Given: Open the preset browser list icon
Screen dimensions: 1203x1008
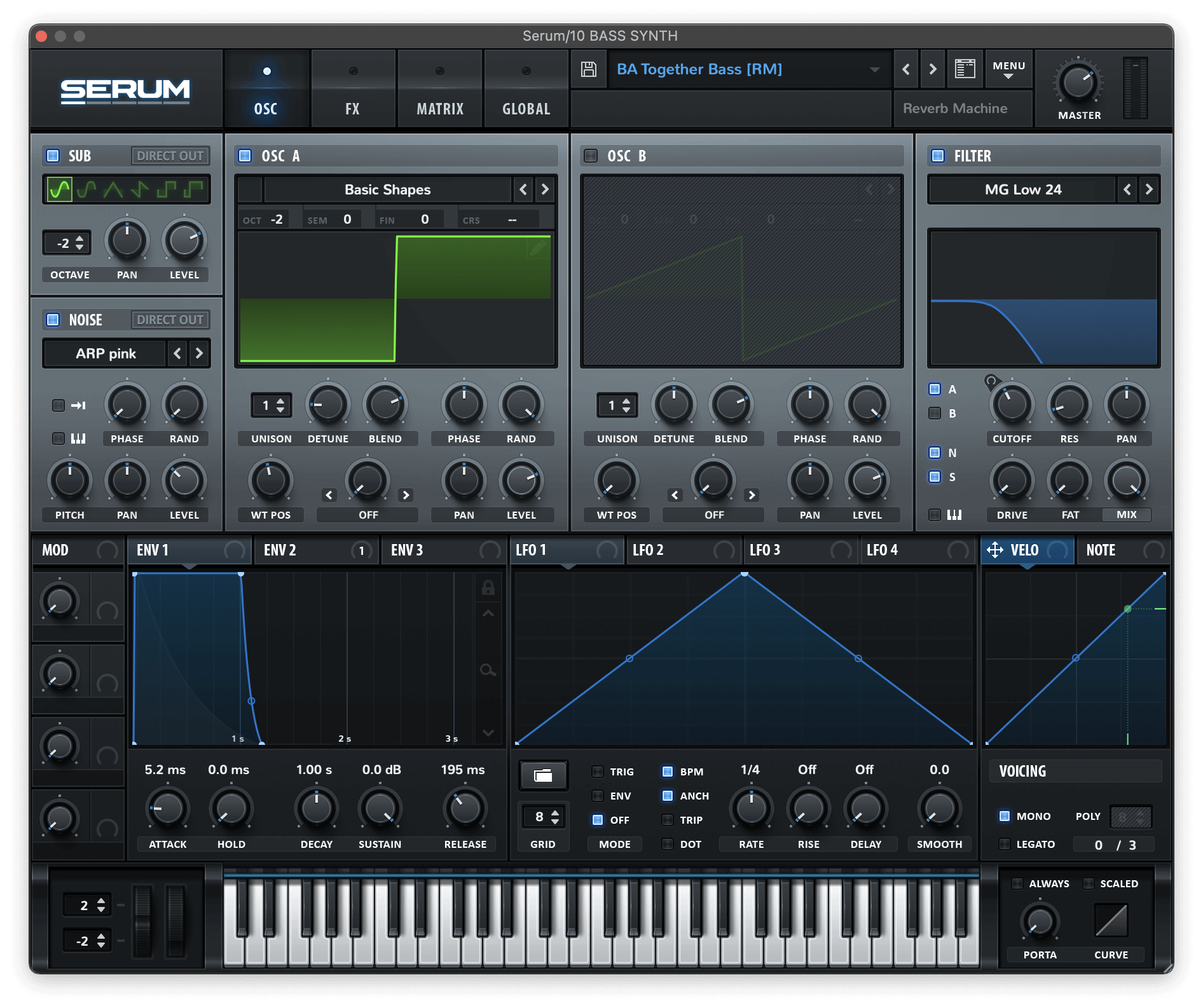Looking at the screenshot, I should click(965, 69).
